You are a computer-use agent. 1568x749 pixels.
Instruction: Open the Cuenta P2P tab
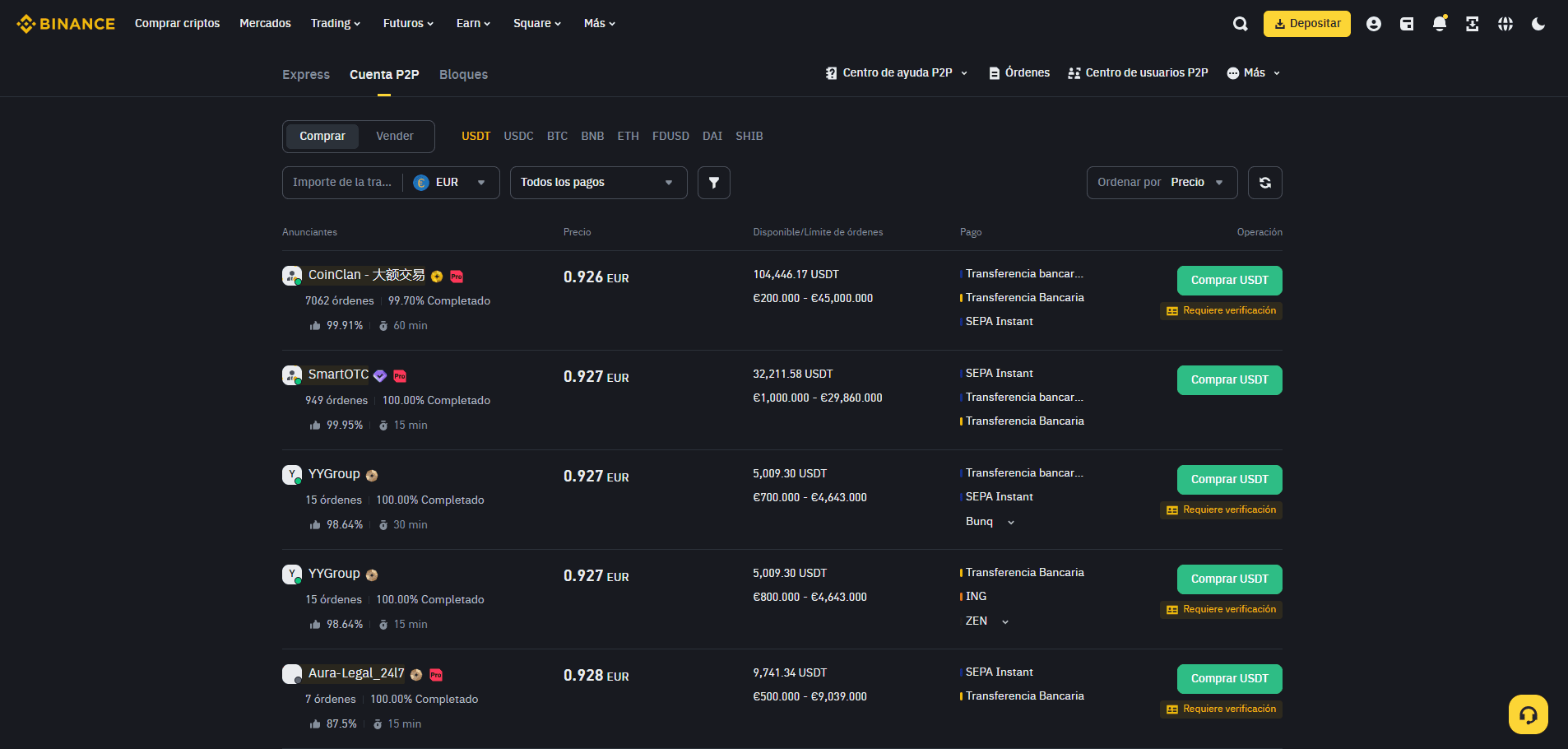tap(384, 75)
